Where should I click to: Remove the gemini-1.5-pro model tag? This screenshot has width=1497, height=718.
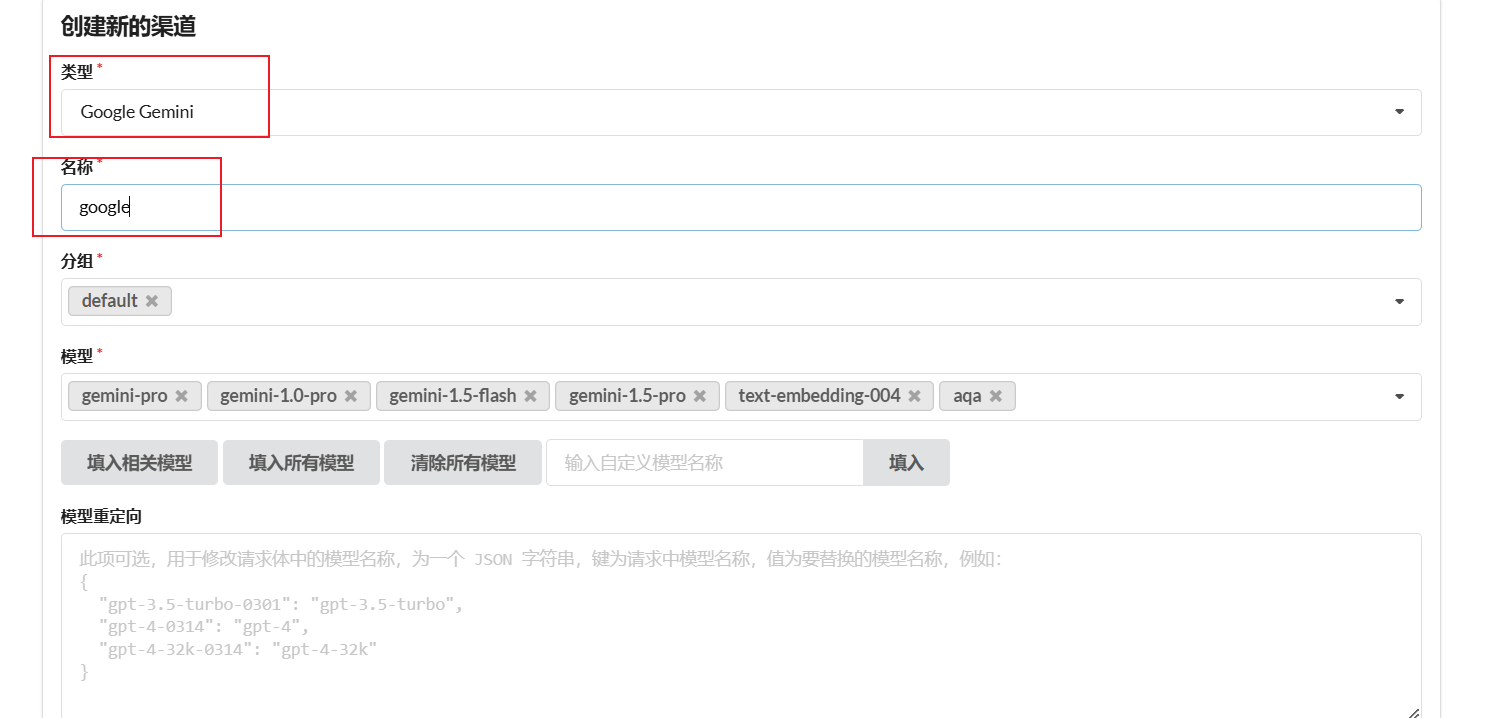click(x=699, y=395)
